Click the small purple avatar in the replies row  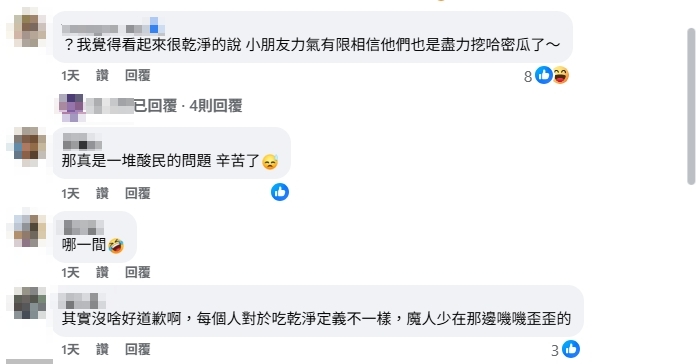[71, 107]
